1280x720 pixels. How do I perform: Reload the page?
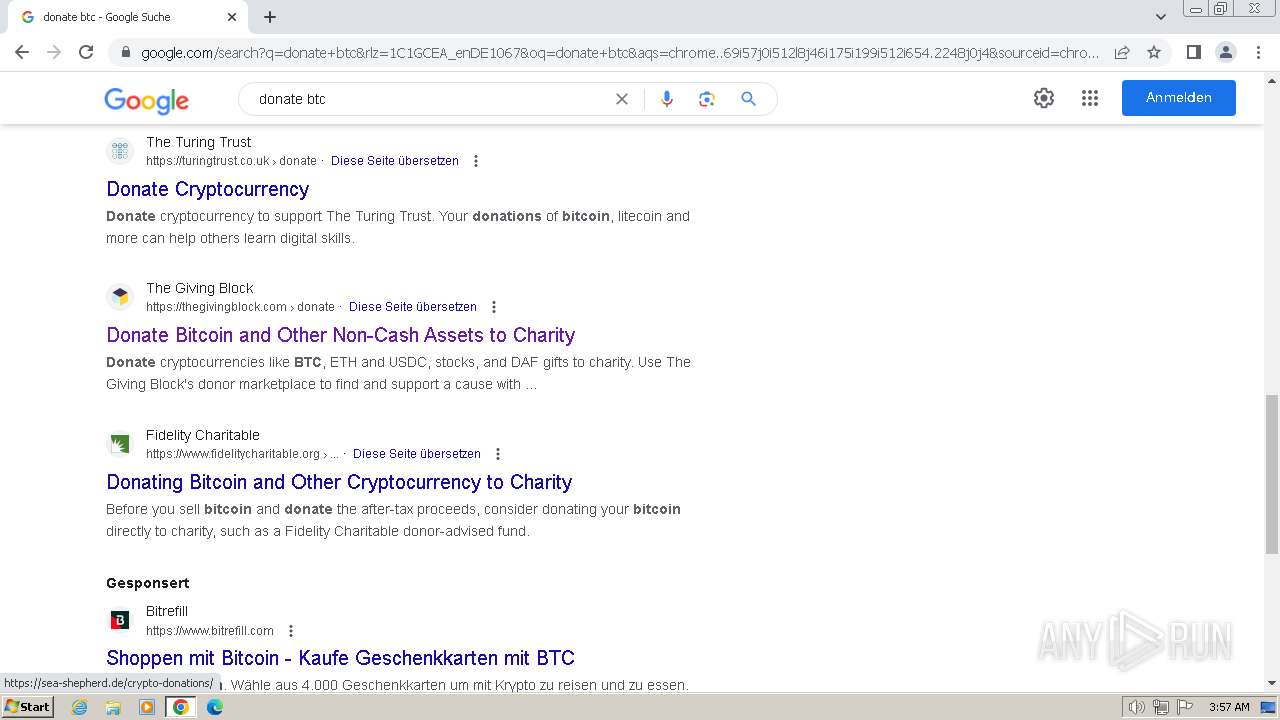(86, 52)
